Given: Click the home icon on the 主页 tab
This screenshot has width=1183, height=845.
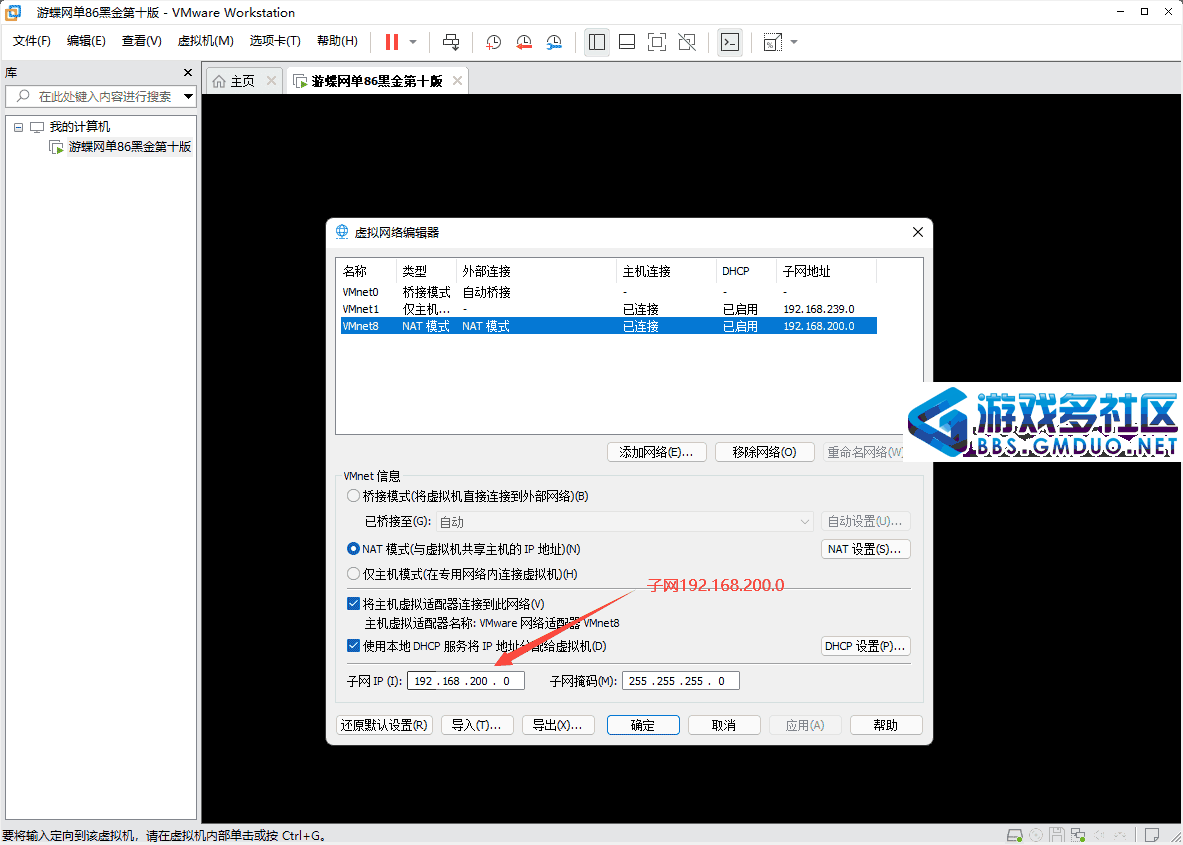Looking at the screenshot, I should point(219,81).
